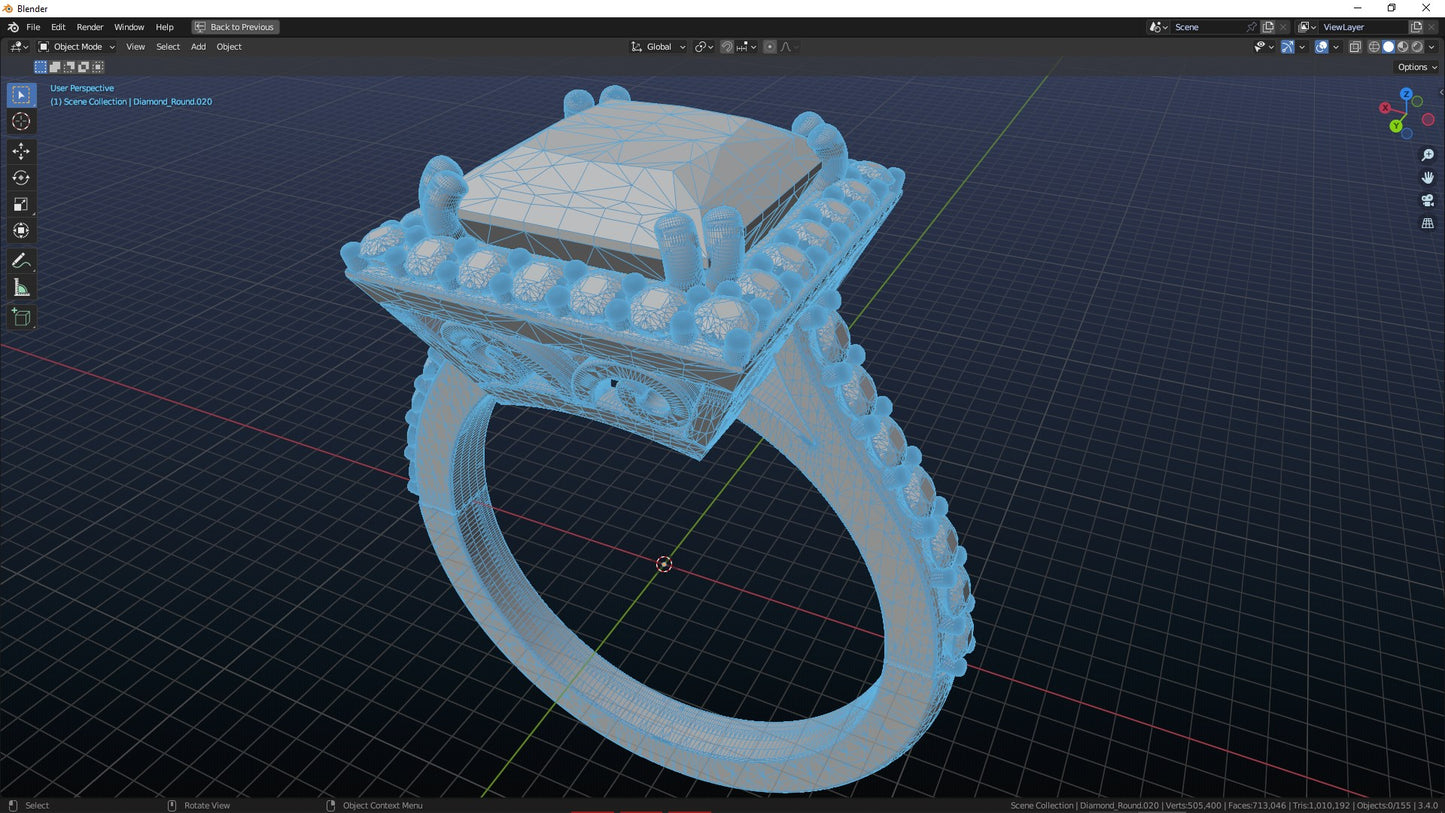Select the Cursor tool in the toolbar
1445x813 pixels.
point(21,121)
